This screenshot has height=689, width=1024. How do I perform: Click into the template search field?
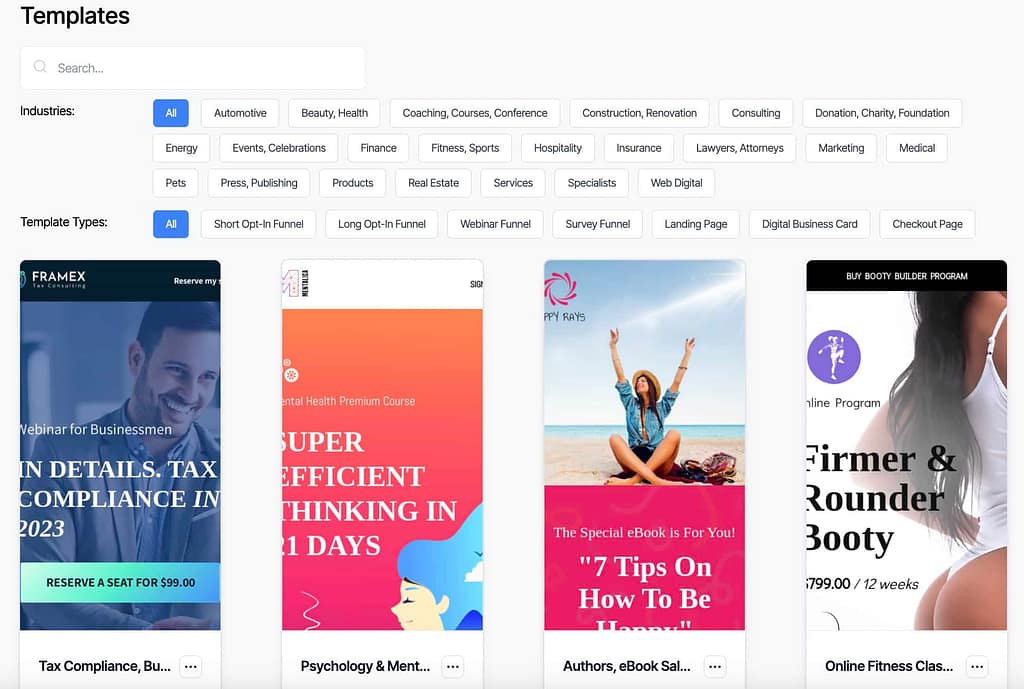click(200, 68)
